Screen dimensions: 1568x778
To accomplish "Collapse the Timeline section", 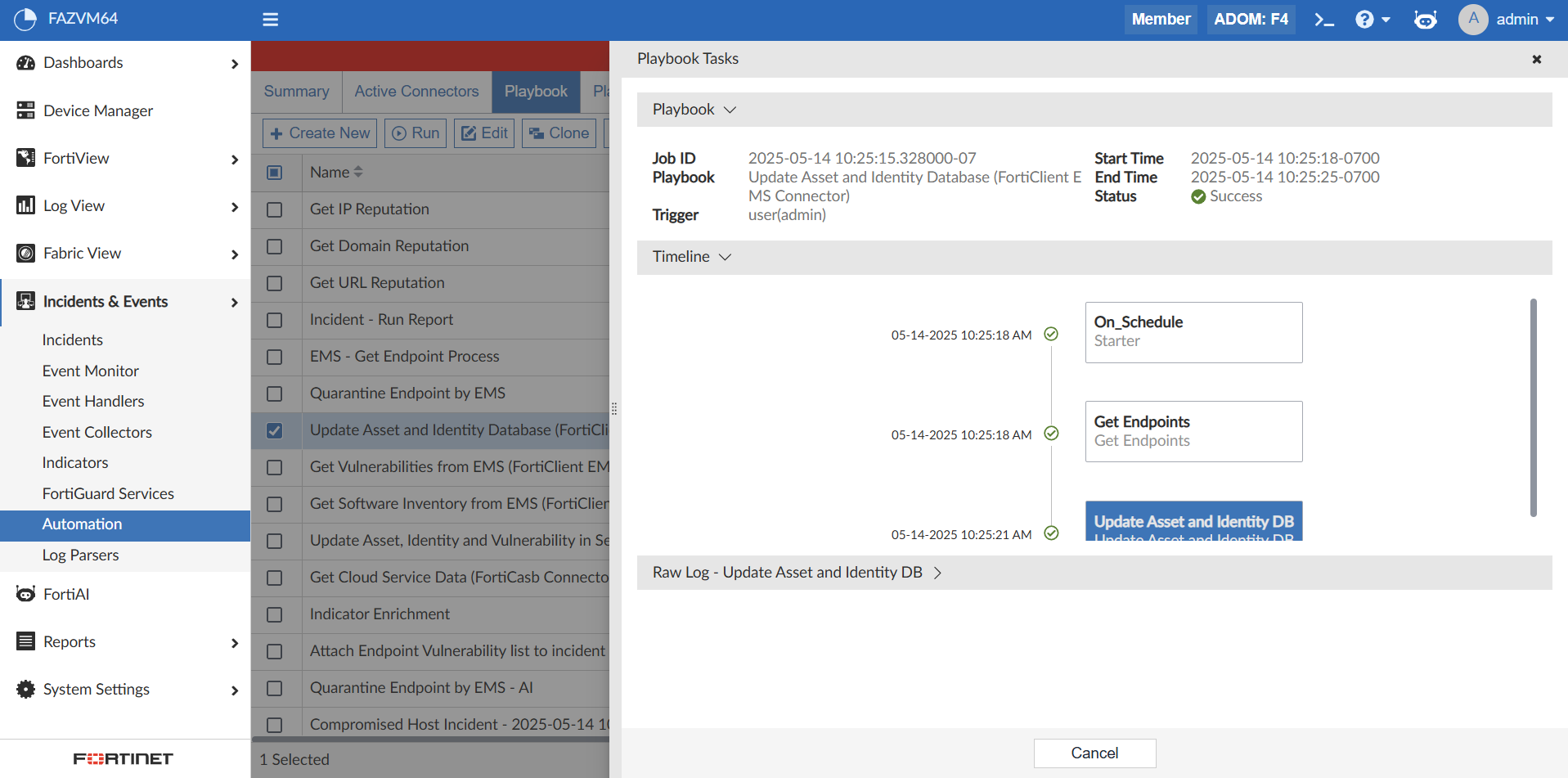I will 725,257.
